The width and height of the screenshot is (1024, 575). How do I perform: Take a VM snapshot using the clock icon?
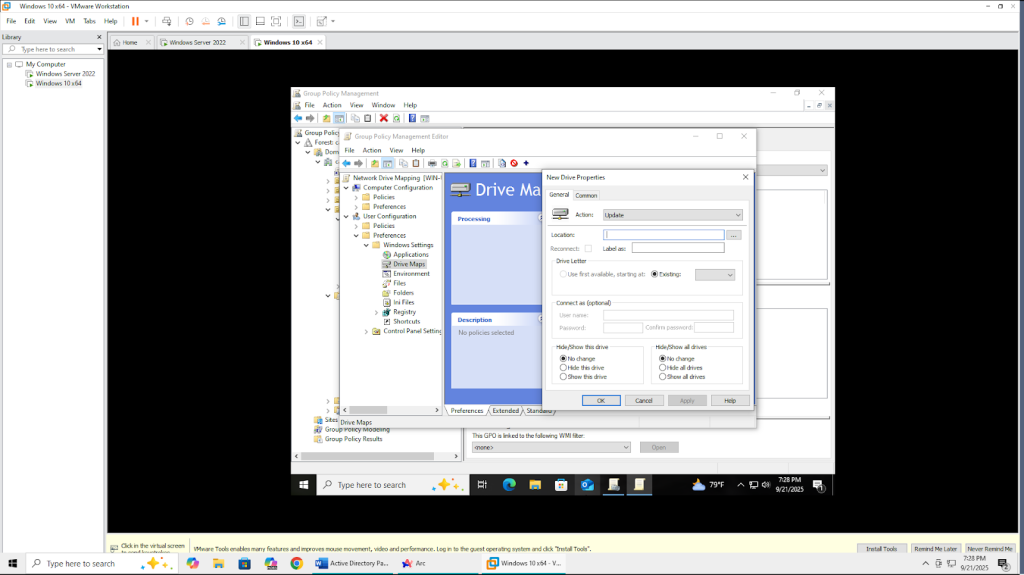pyautogui.click(x=189, y=21)
